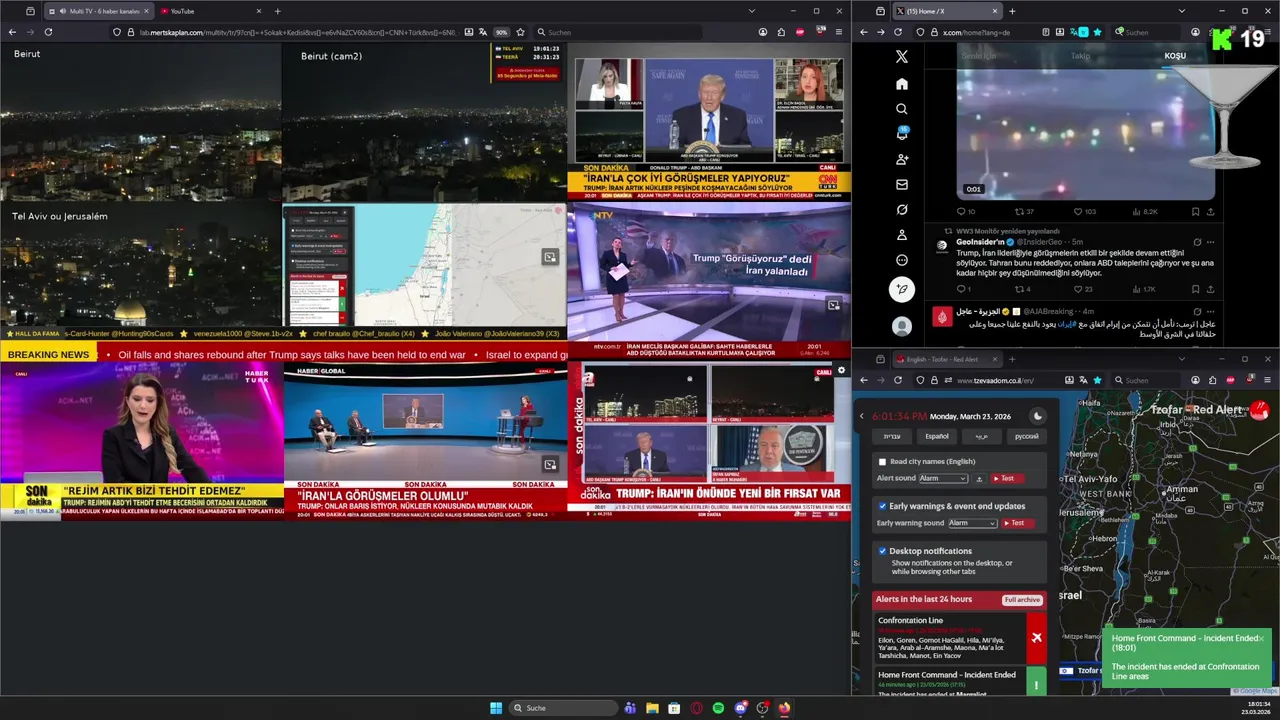Click the X compose post feather button
The width and height of the screenshot is (1280, 720).
click(x=902, y=290)
